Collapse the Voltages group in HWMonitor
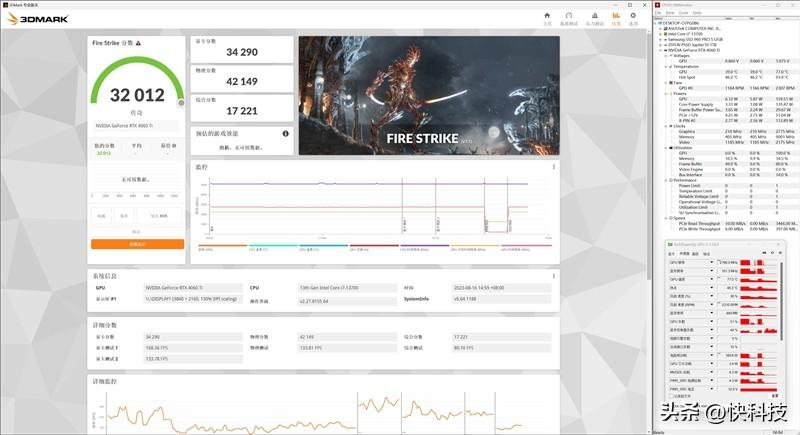800x435 pixels. 666,56
